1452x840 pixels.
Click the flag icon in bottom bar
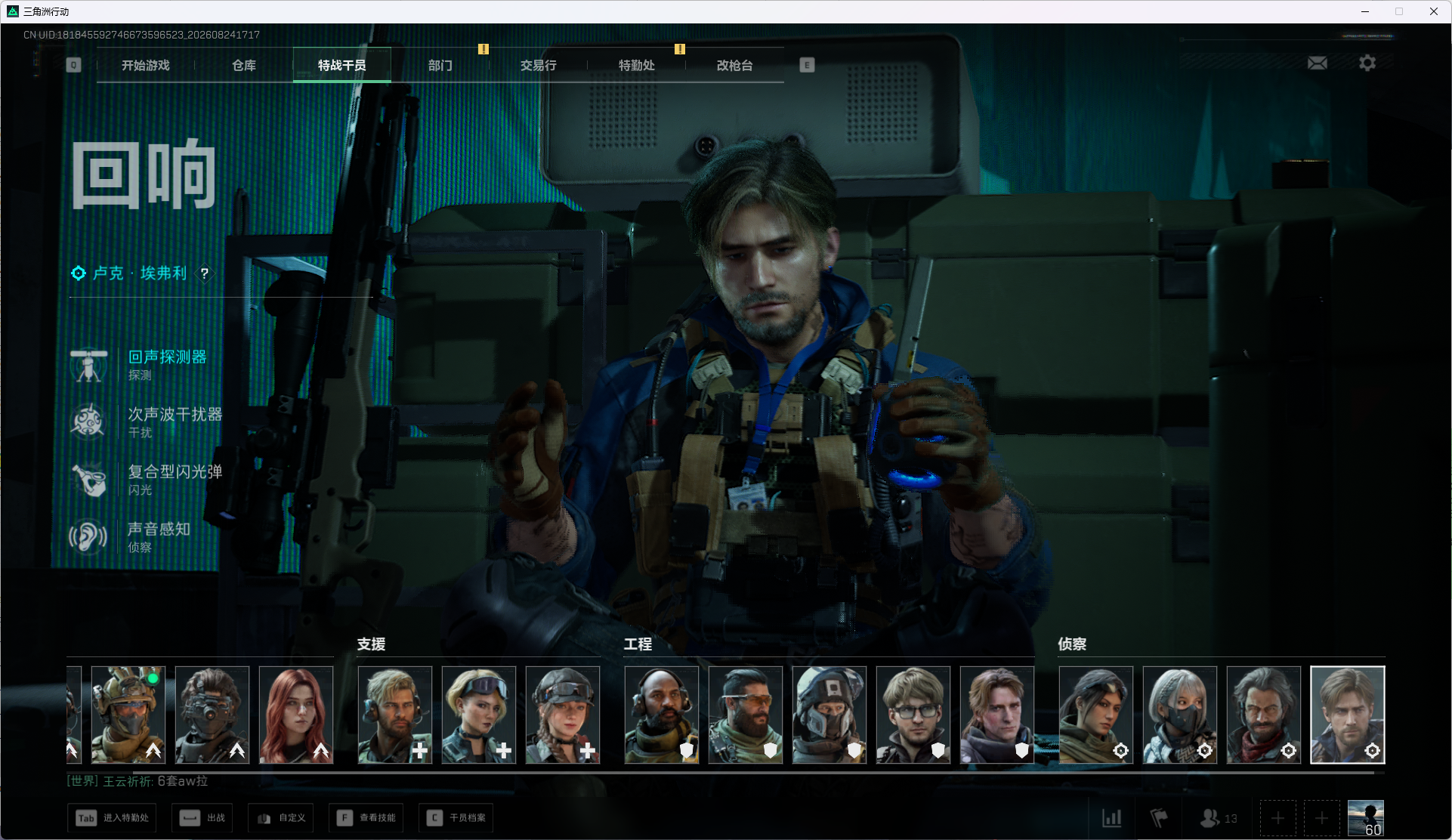point(1159,818)
